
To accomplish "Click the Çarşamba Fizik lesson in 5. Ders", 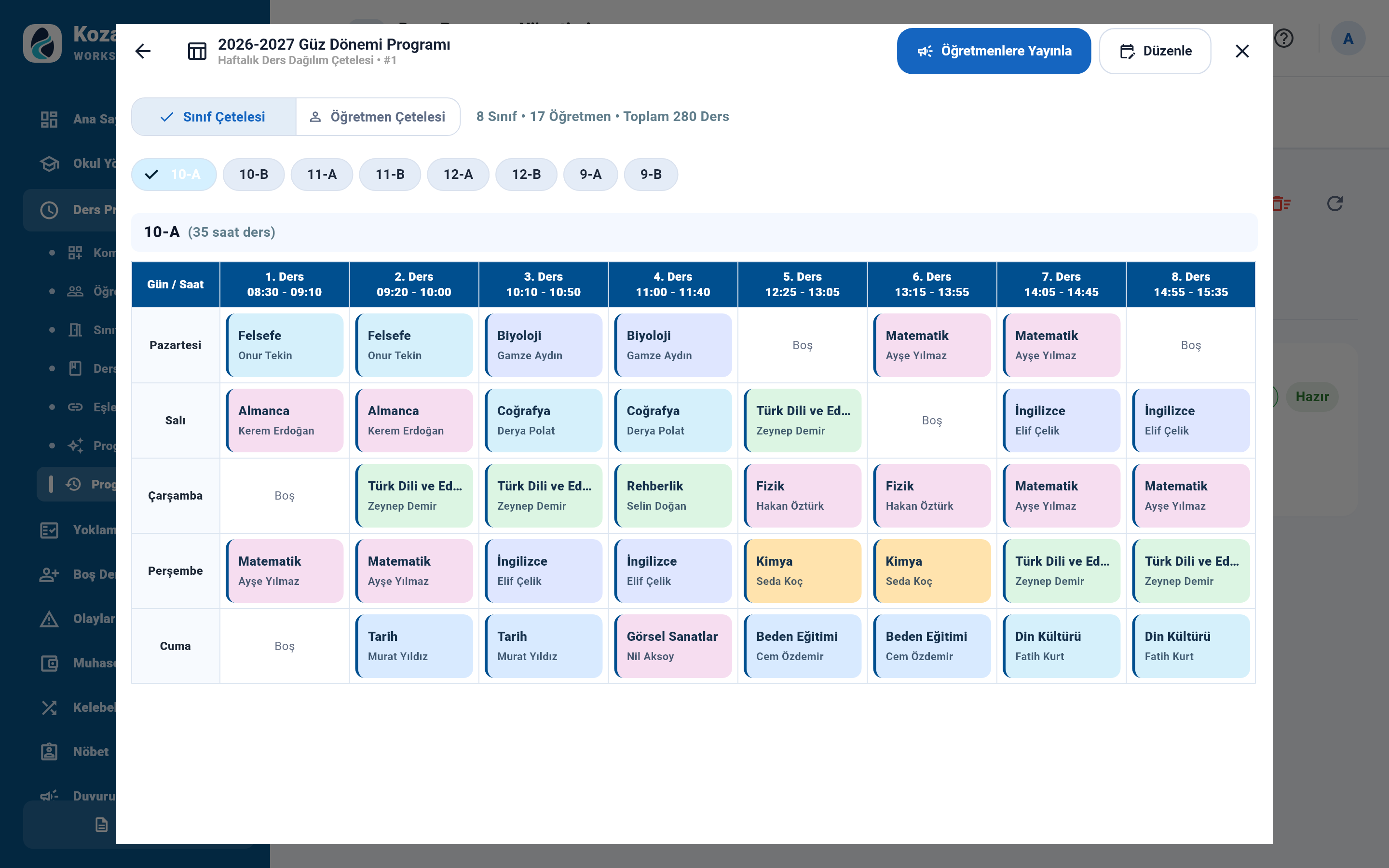I will [803, 495].
